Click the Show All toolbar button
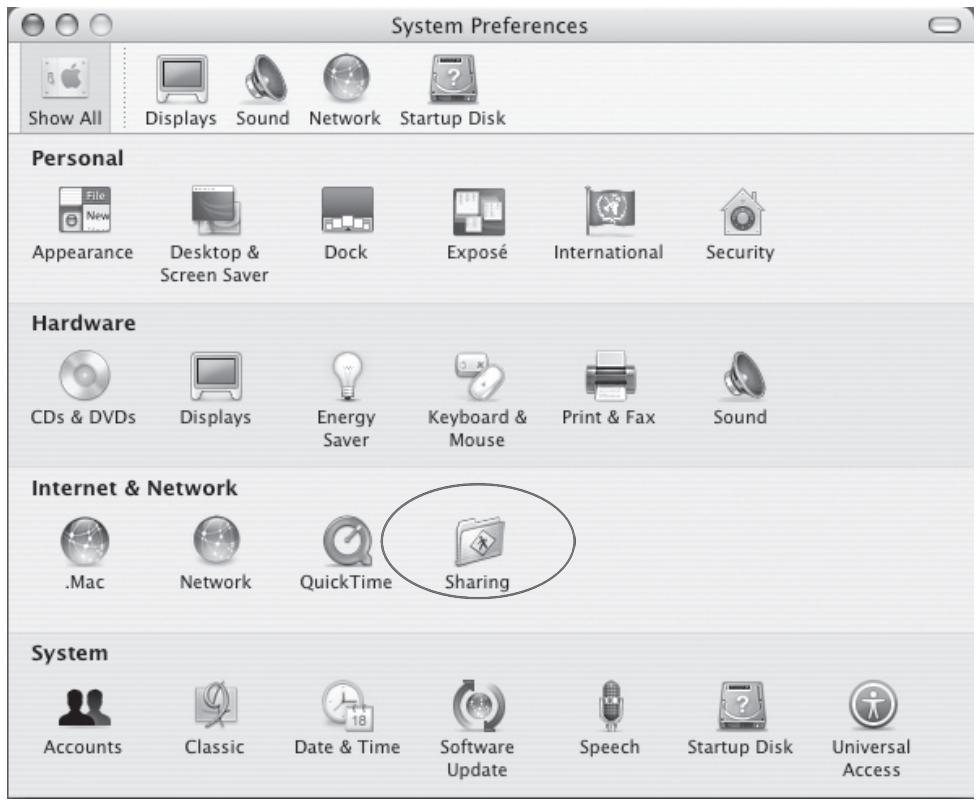 tap(65, 89)
